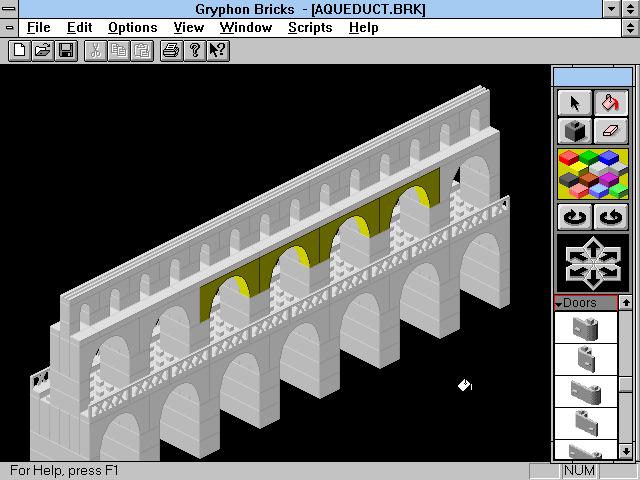Image resolution: width=640 pixels, height=480 pixels.
Task: Click the brick list scroll up arrow
Action: [x=626, y=303]
